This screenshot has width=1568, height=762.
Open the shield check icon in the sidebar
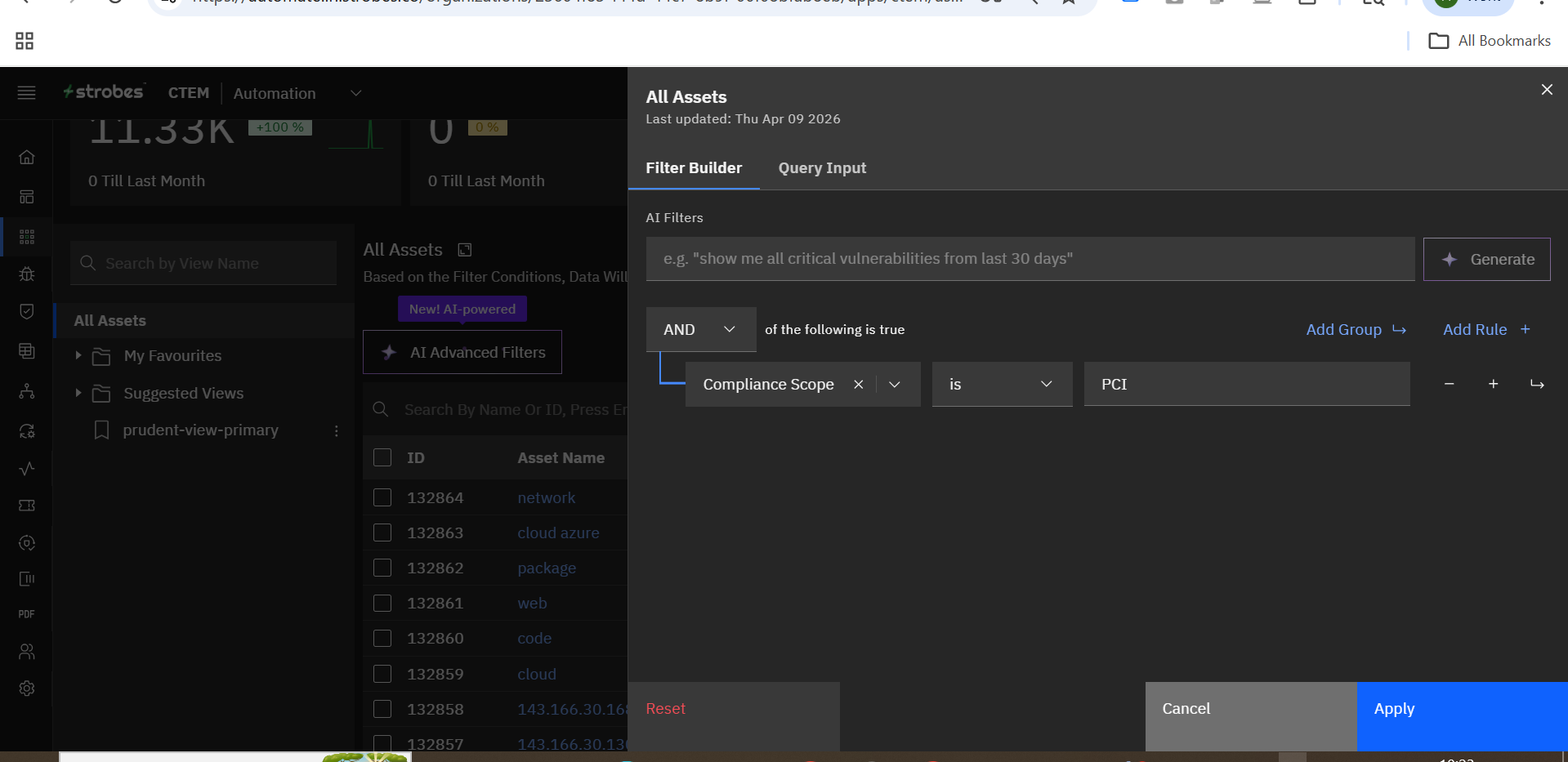[27, 311]
